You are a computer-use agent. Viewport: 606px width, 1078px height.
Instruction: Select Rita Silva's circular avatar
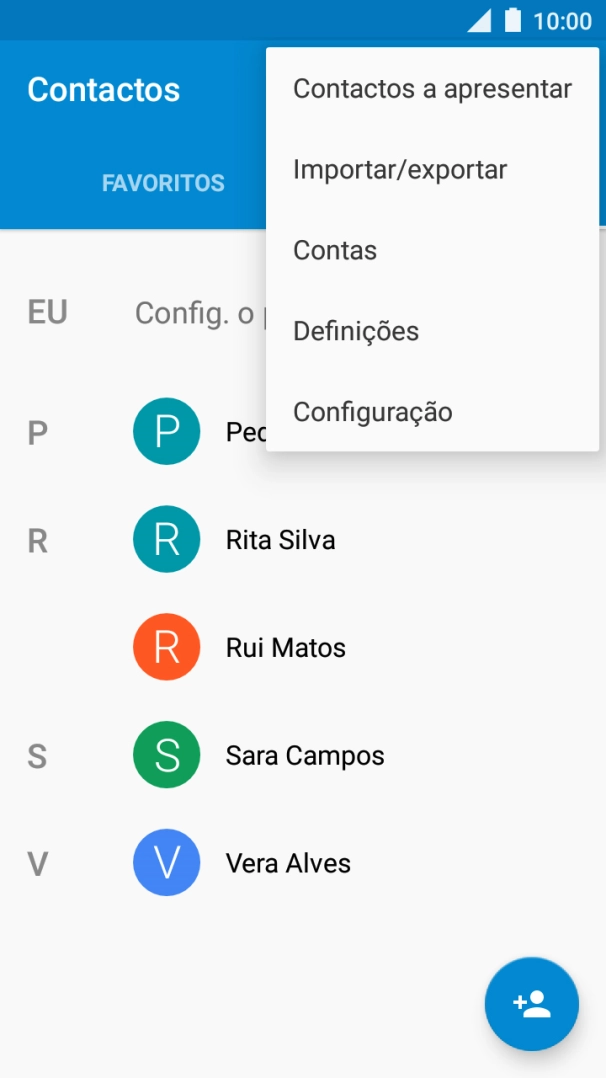166,539
